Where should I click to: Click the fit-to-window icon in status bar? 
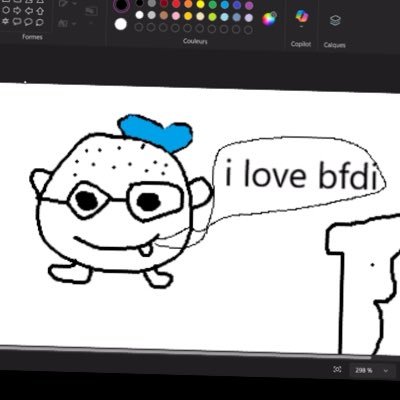pyautogui.click(x=337, y=369)
